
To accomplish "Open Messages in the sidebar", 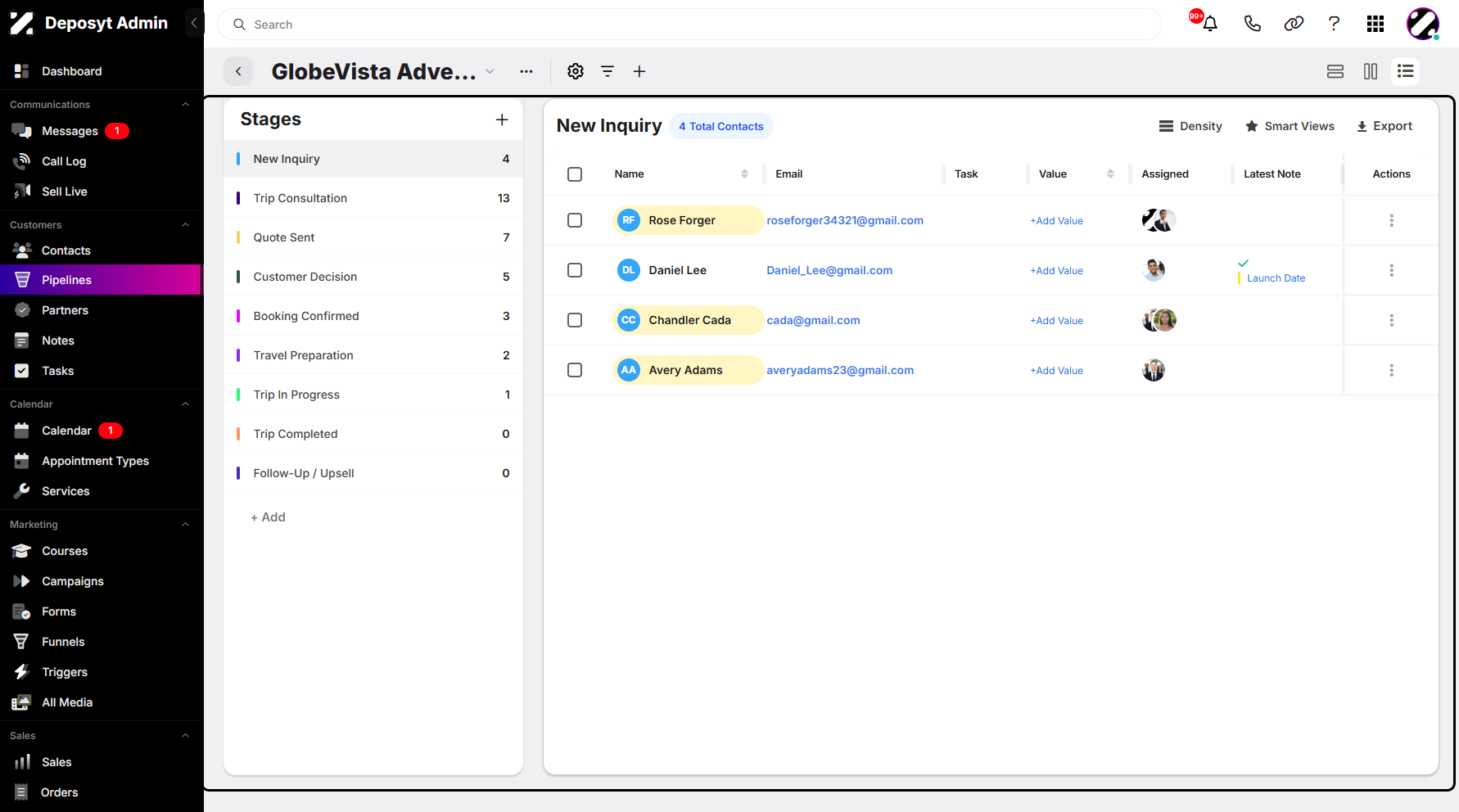I will (x=70, y=131).
